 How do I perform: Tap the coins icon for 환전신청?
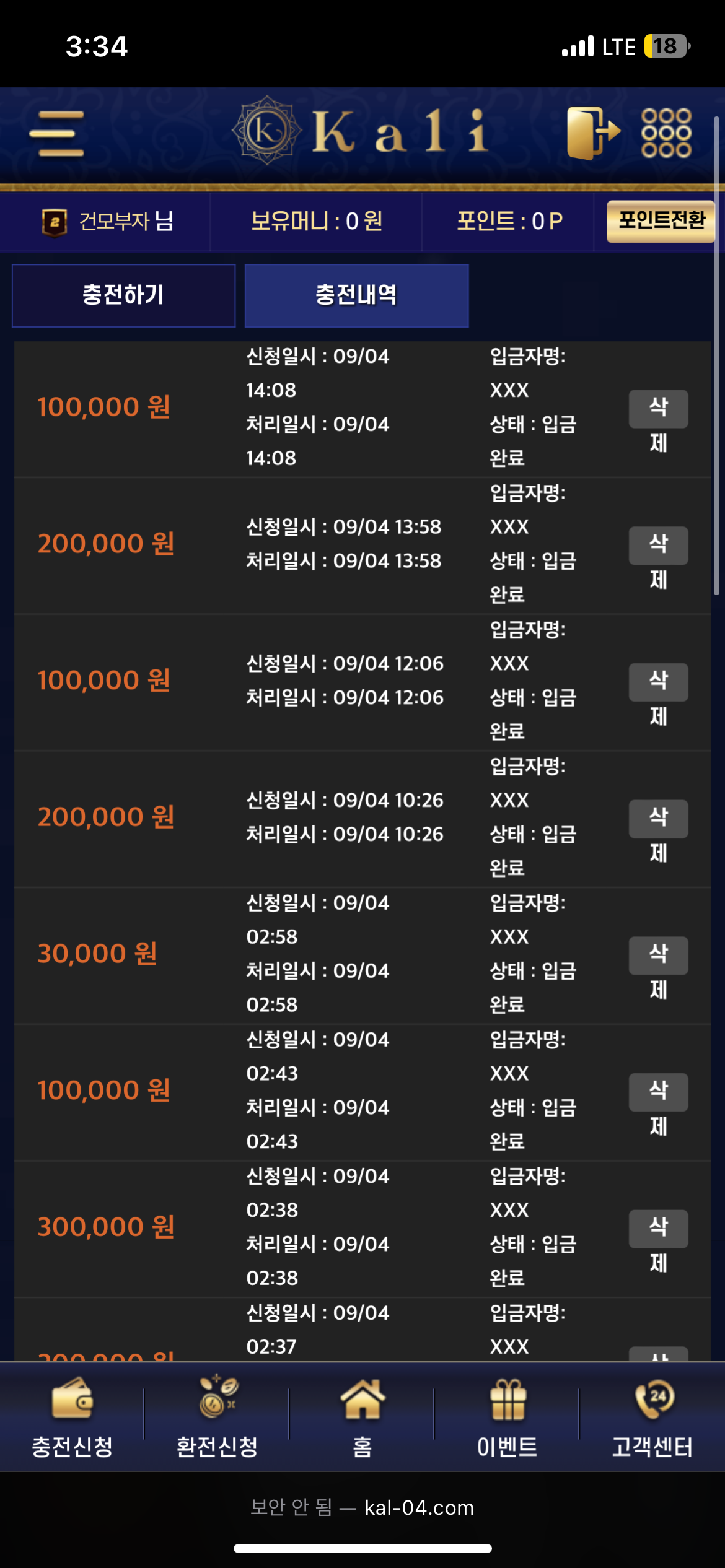pyautogui.click(x=217, y=1396)
